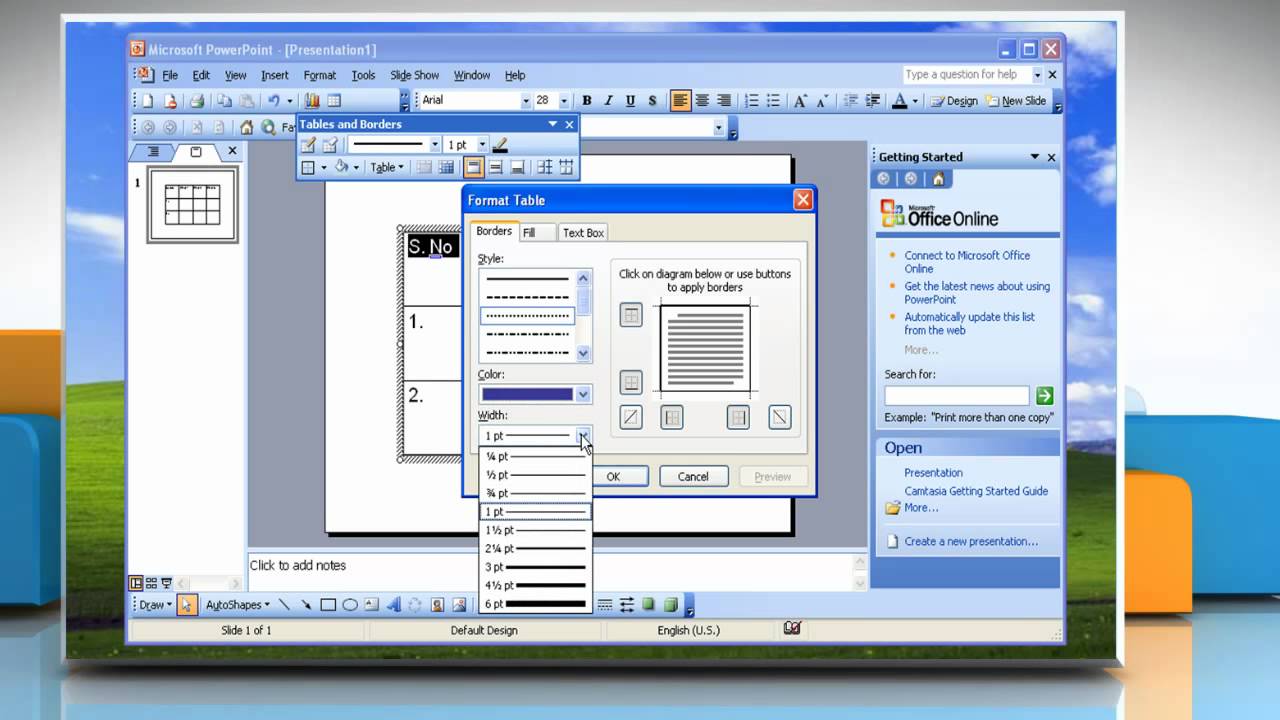Open Fill Color dropdown arrow in Tables and Borders
Image resolution: width=1280 pixels, height=720 pixels.
coord(356,168)
